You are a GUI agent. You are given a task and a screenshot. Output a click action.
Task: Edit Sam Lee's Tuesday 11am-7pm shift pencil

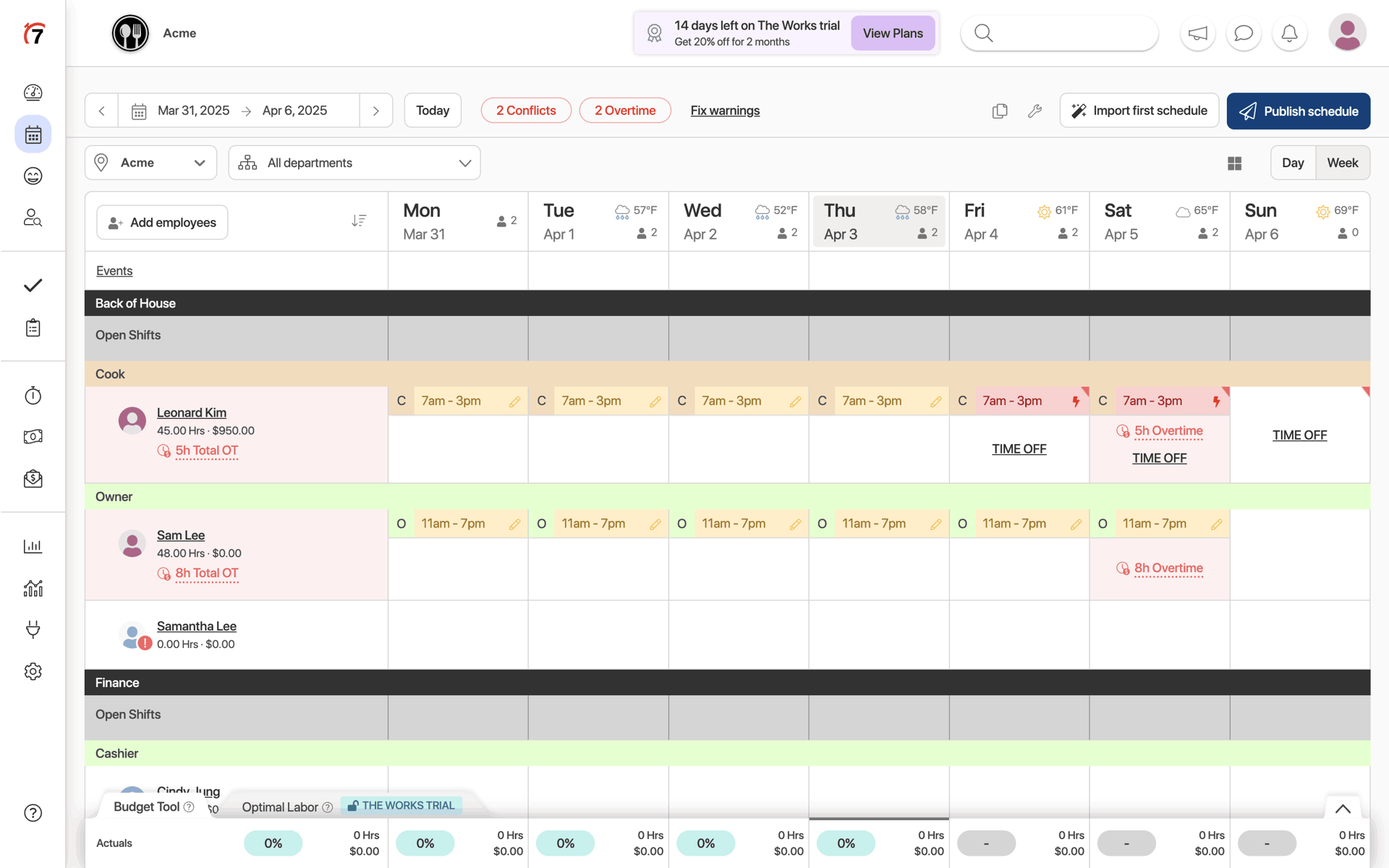(655, 524)
